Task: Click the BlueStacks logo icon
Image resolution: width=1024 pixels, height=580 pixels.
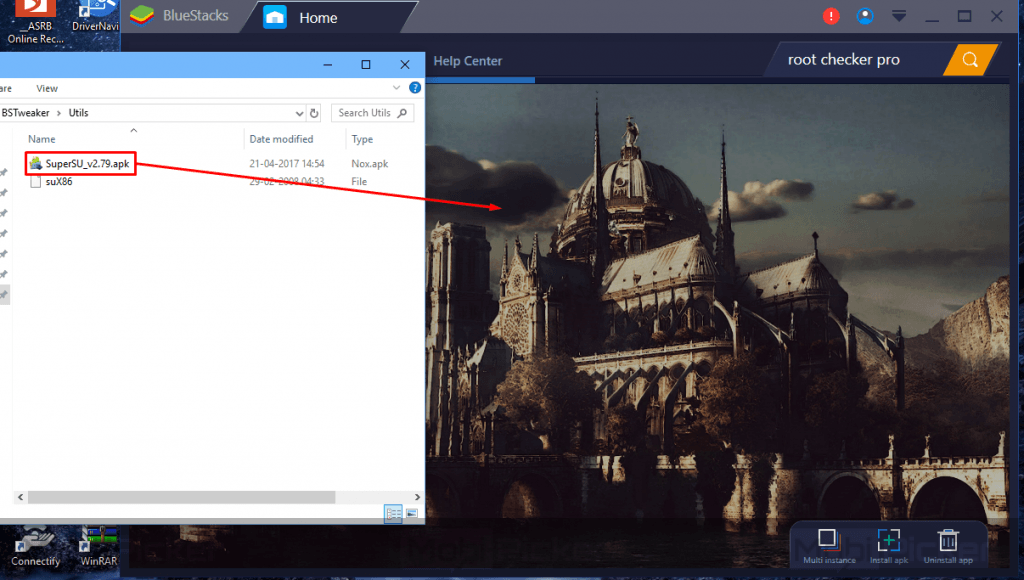Action: click(142, 16)
